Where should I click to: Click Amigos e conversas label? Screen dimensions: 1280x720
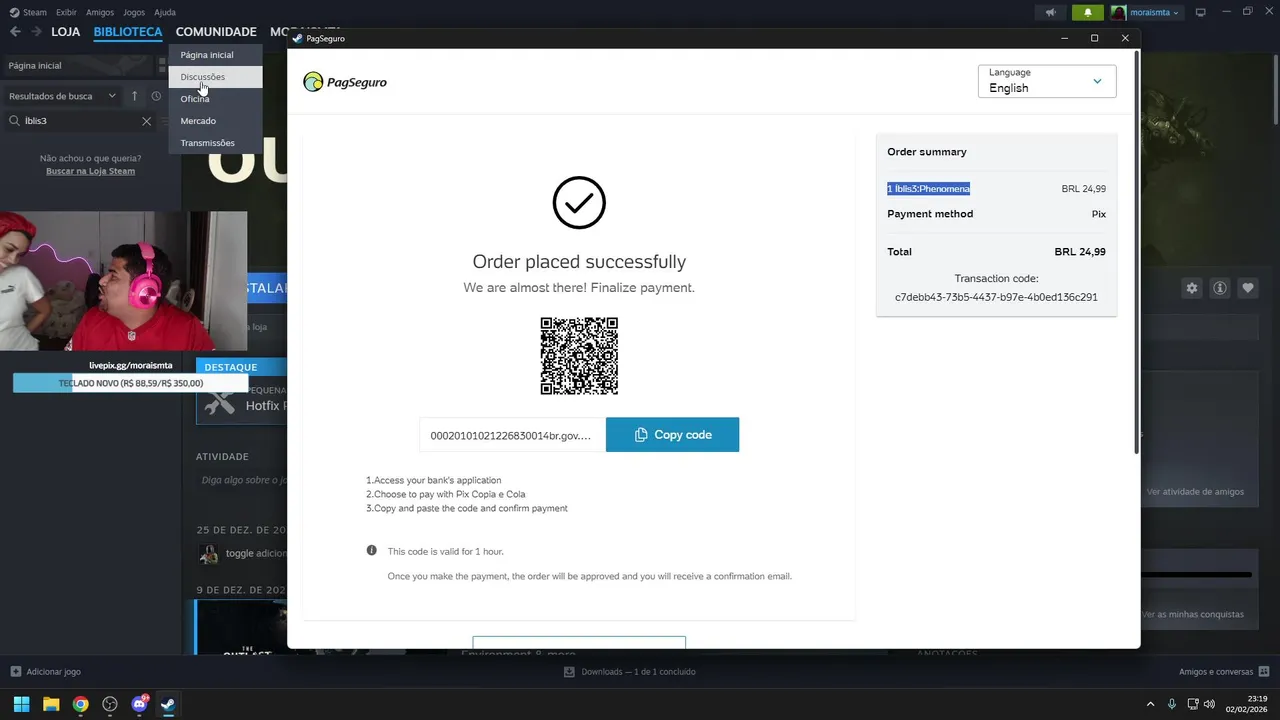click(1216, 672)
